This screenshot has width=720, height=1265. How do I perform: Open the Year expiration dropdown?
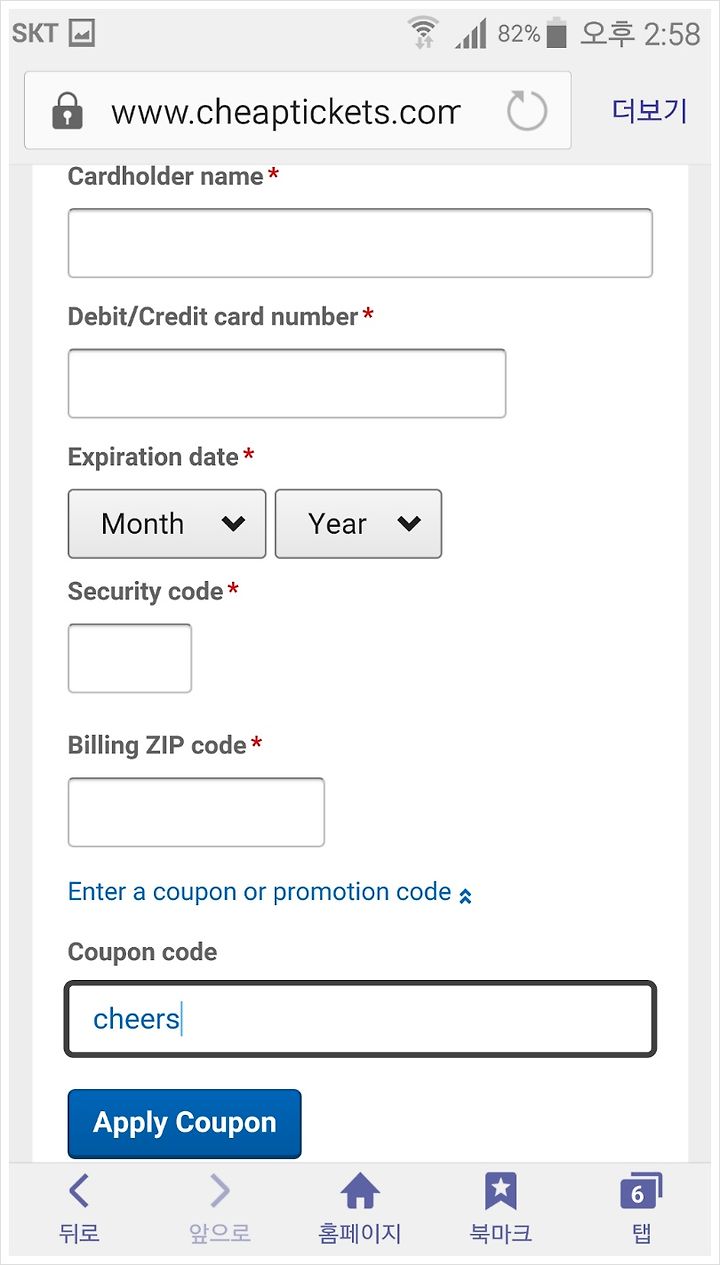click(x=358, y=523)
